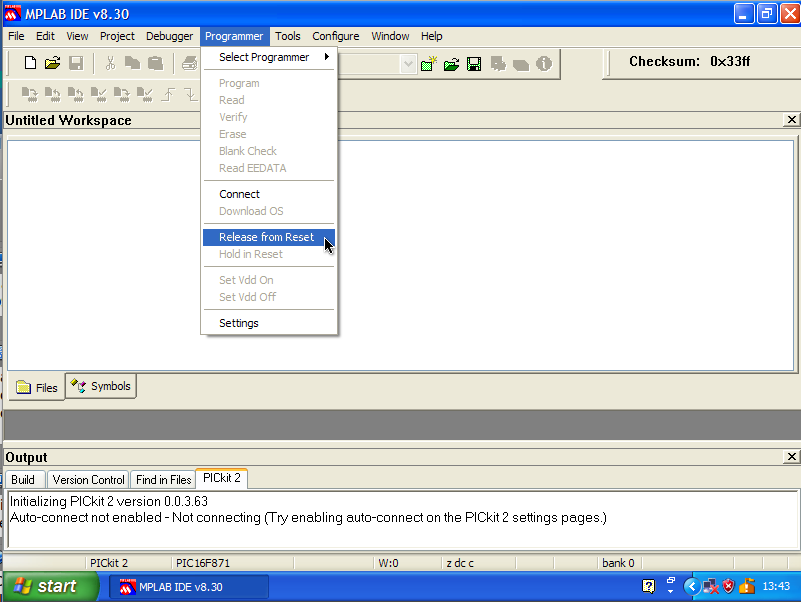801x602 pixels.
Task: Open the Debugger menu
Action: pos(170,36)
